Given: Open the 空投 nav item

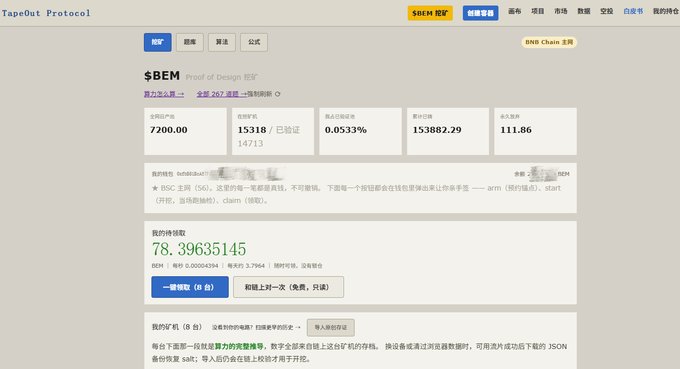Looking at the screenshot, I should 606,11.
